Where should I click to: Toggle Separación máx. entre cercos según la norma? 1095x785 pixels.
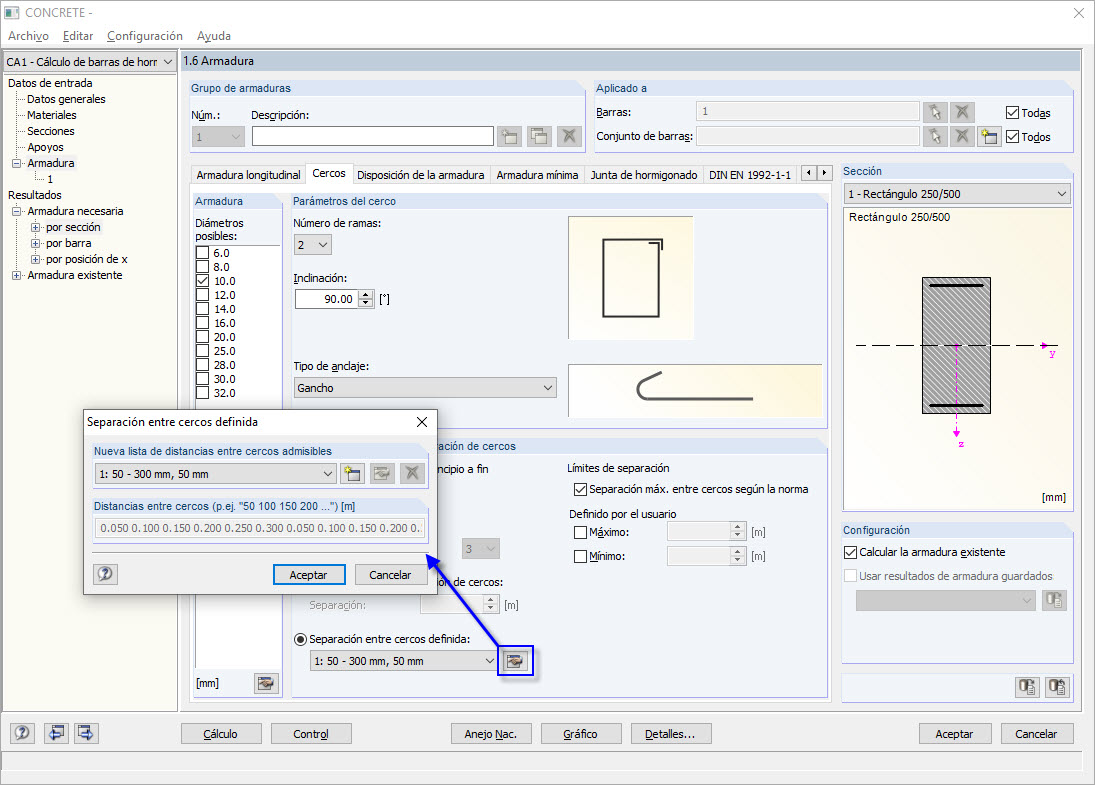click(580, 490)
